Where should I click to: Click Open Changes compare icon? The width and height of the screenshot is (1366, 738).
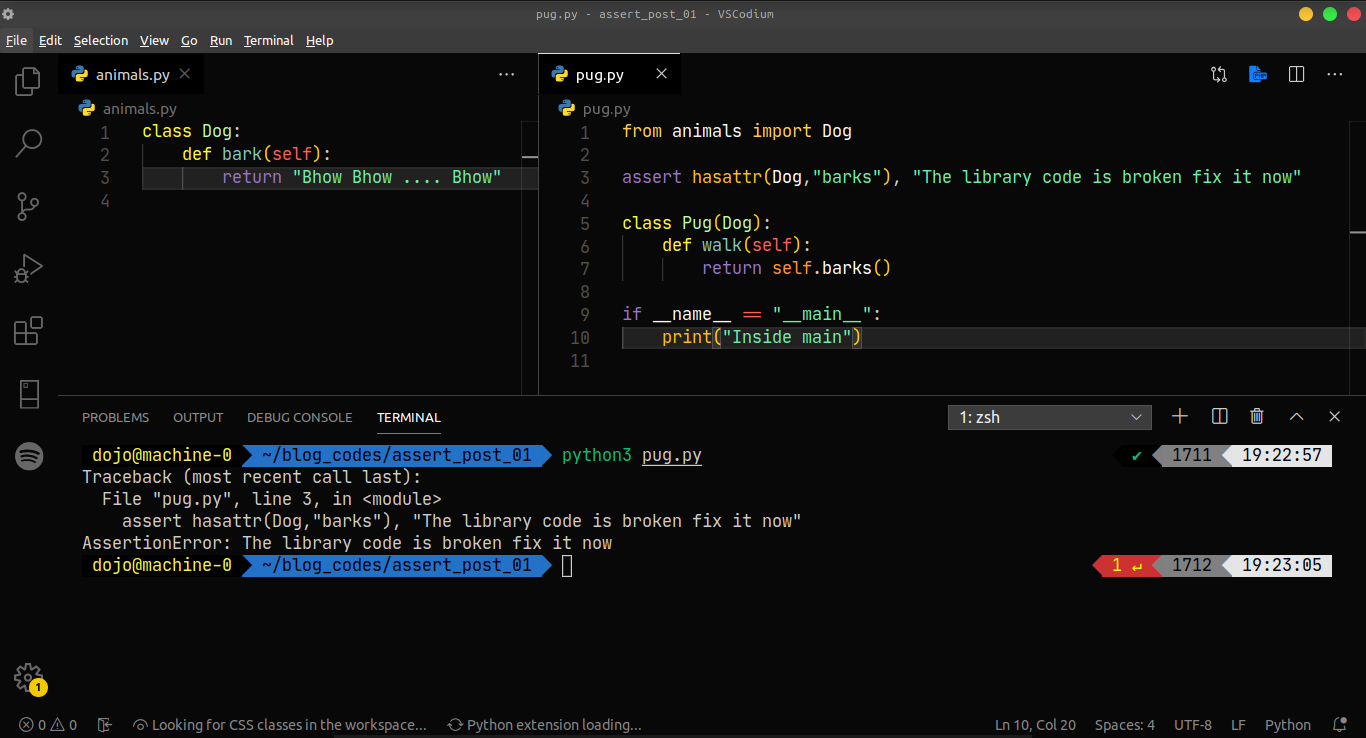[1218, 74]
